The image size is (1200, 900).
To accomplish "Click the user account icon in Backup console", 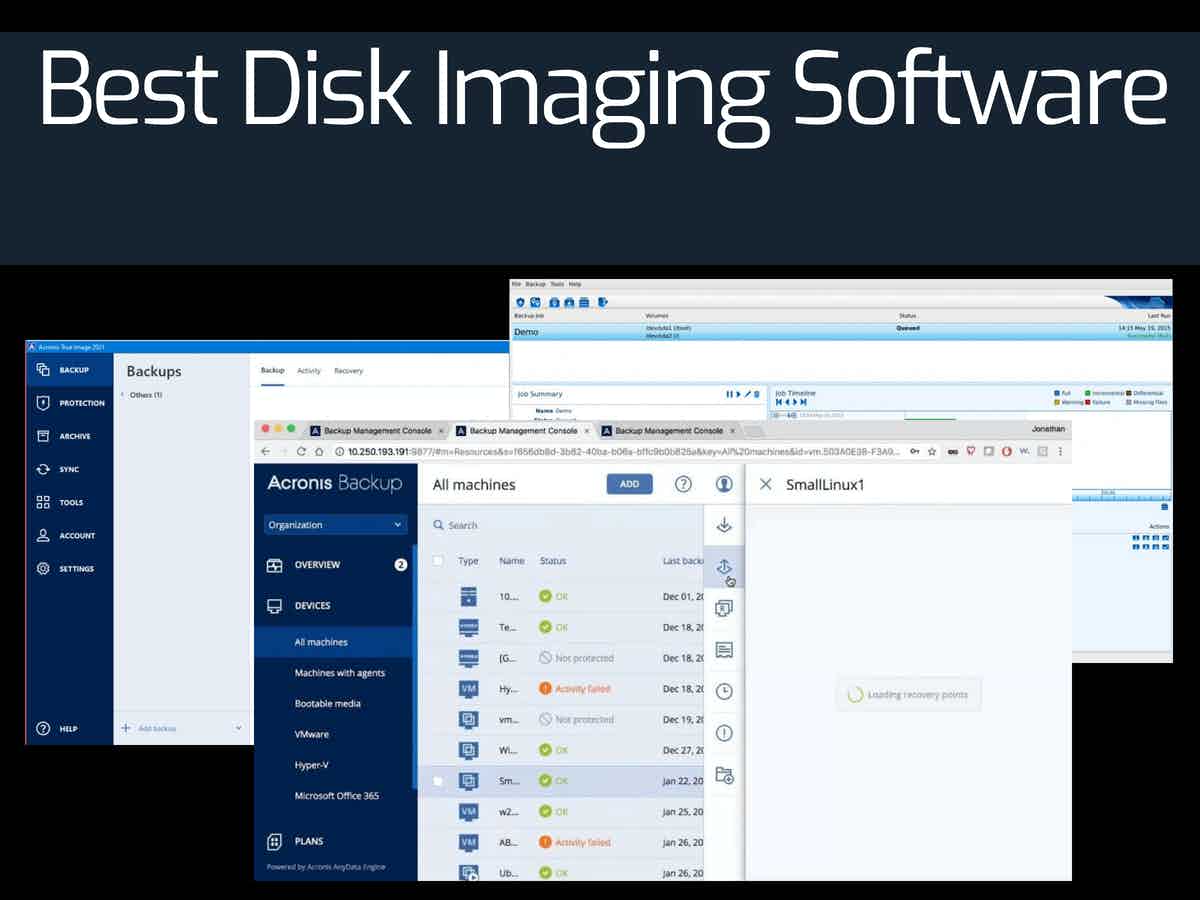I will pos(722,484).
